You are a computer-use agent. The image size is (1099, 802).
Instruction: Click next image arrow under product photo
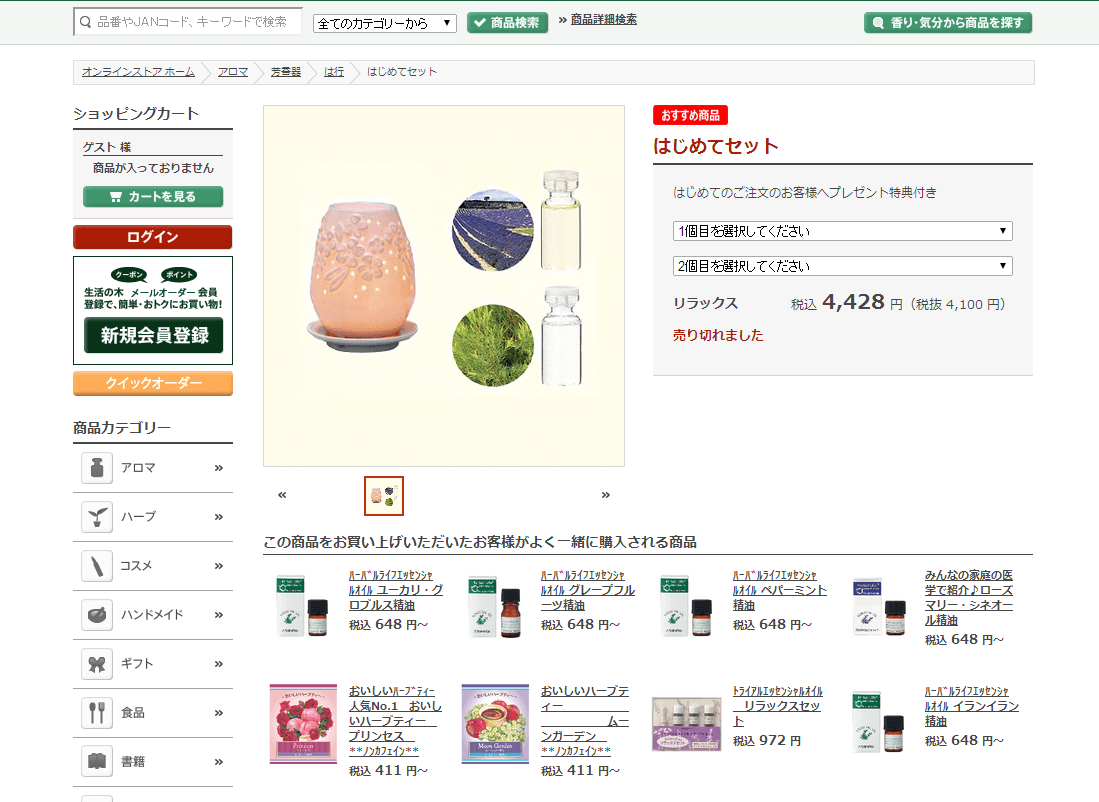605,495
